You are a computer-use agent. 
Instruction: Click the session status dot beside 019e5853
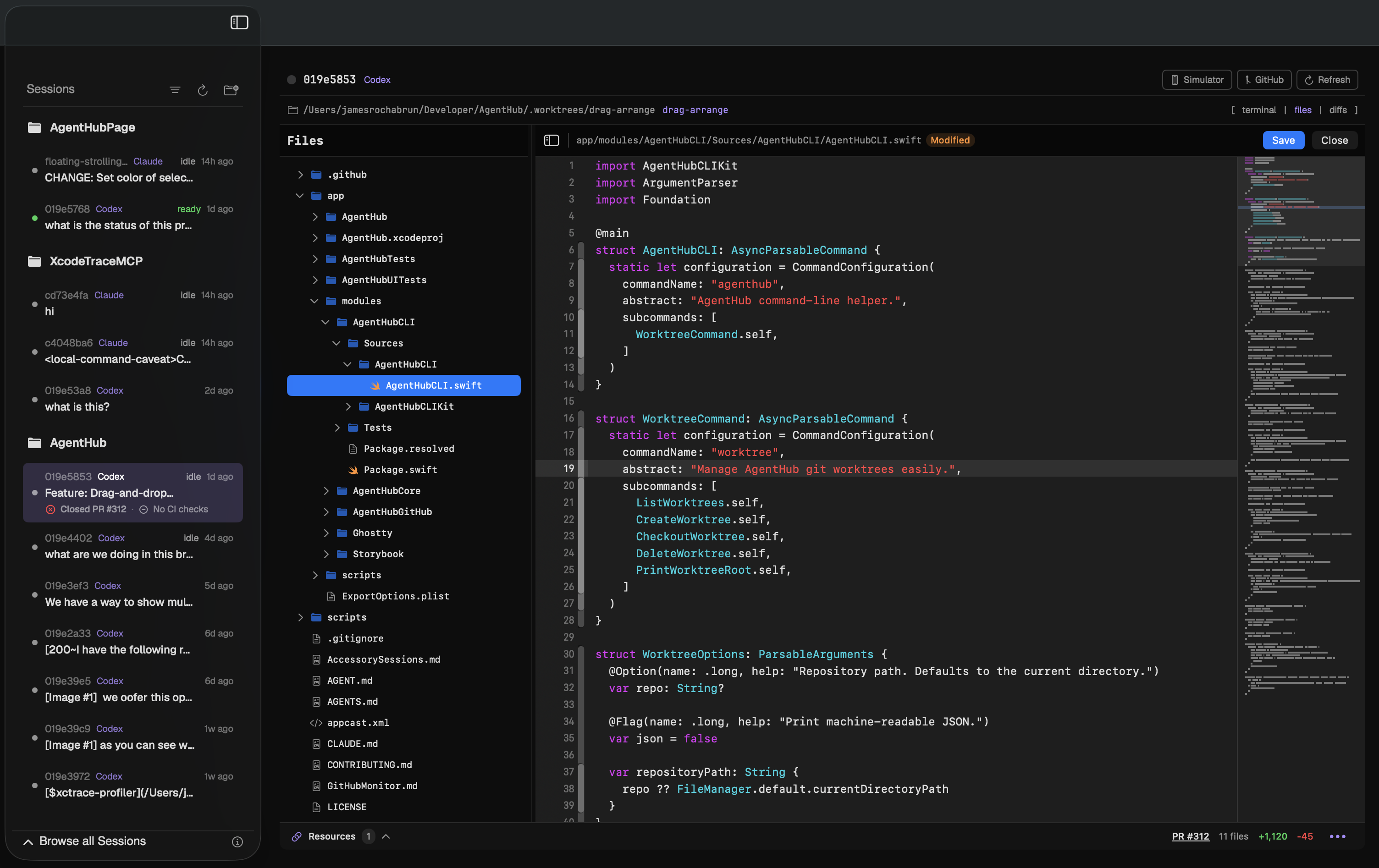[292, 80]
